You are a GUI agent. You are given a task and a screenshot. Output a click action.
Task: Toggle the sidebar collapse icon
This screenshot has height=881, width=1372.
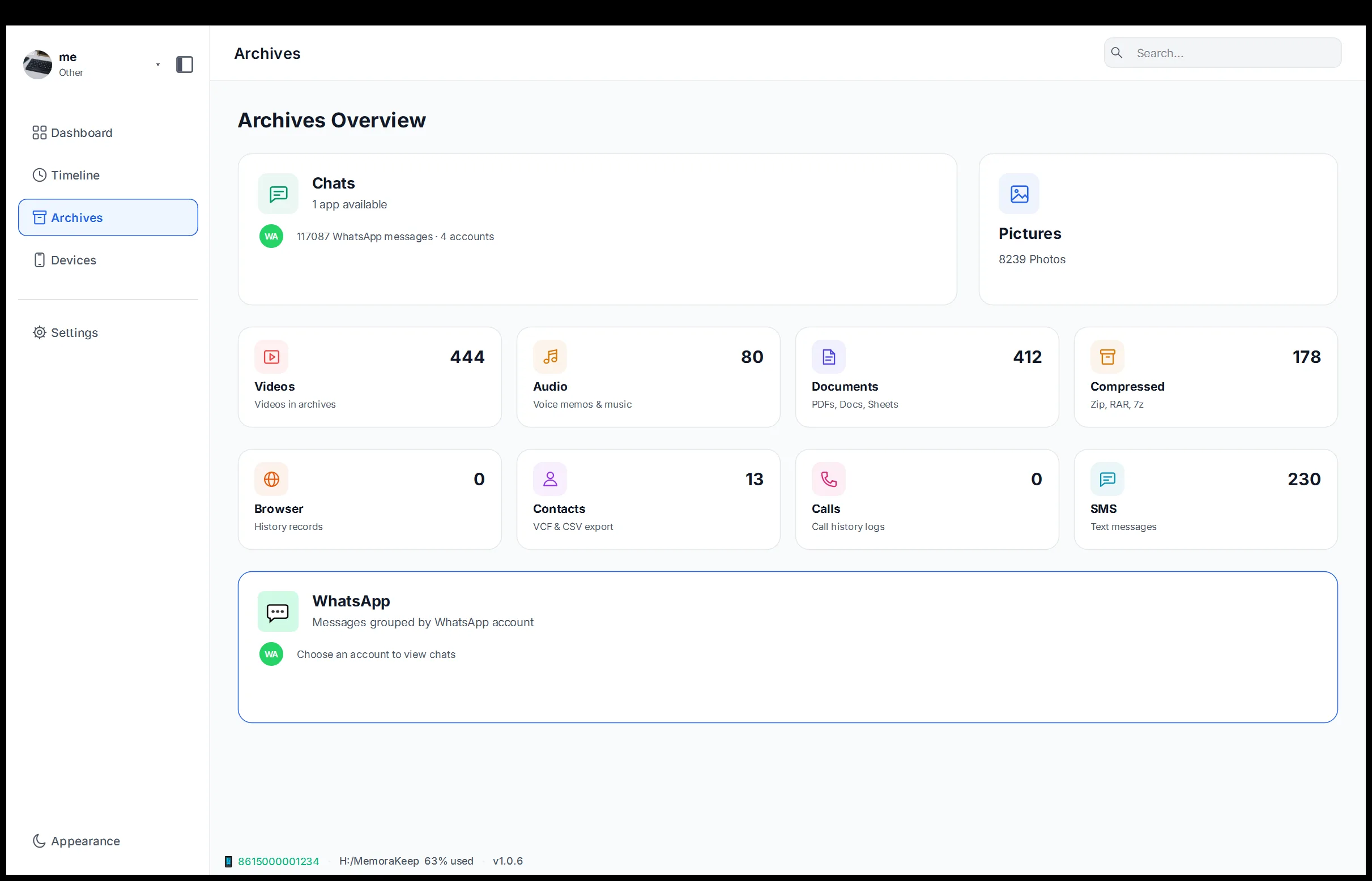click(184, 65)
